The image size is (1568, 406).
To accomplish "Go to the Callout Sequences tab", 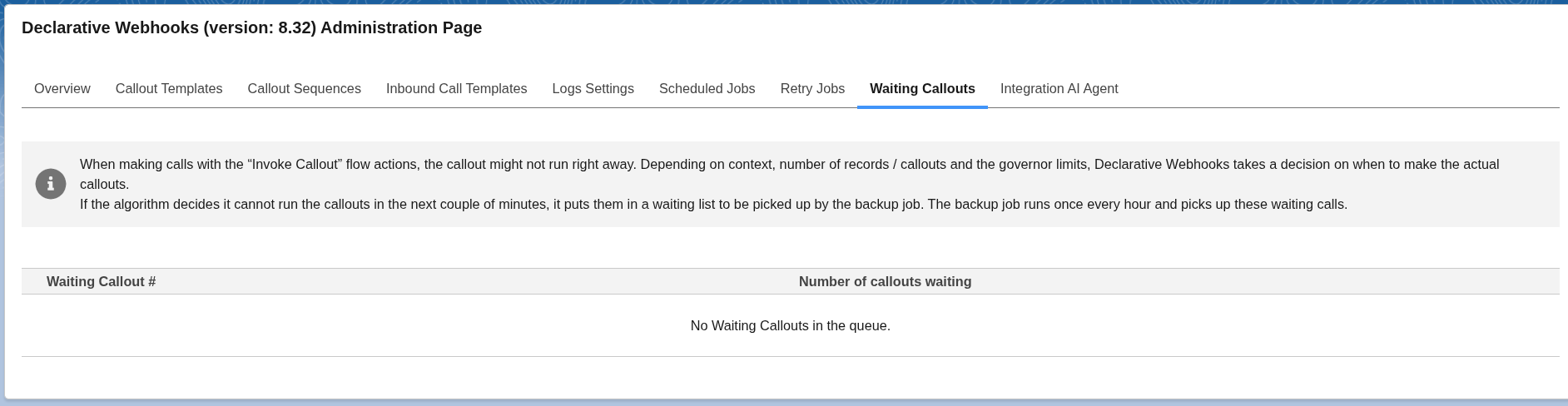I will 305,89.
